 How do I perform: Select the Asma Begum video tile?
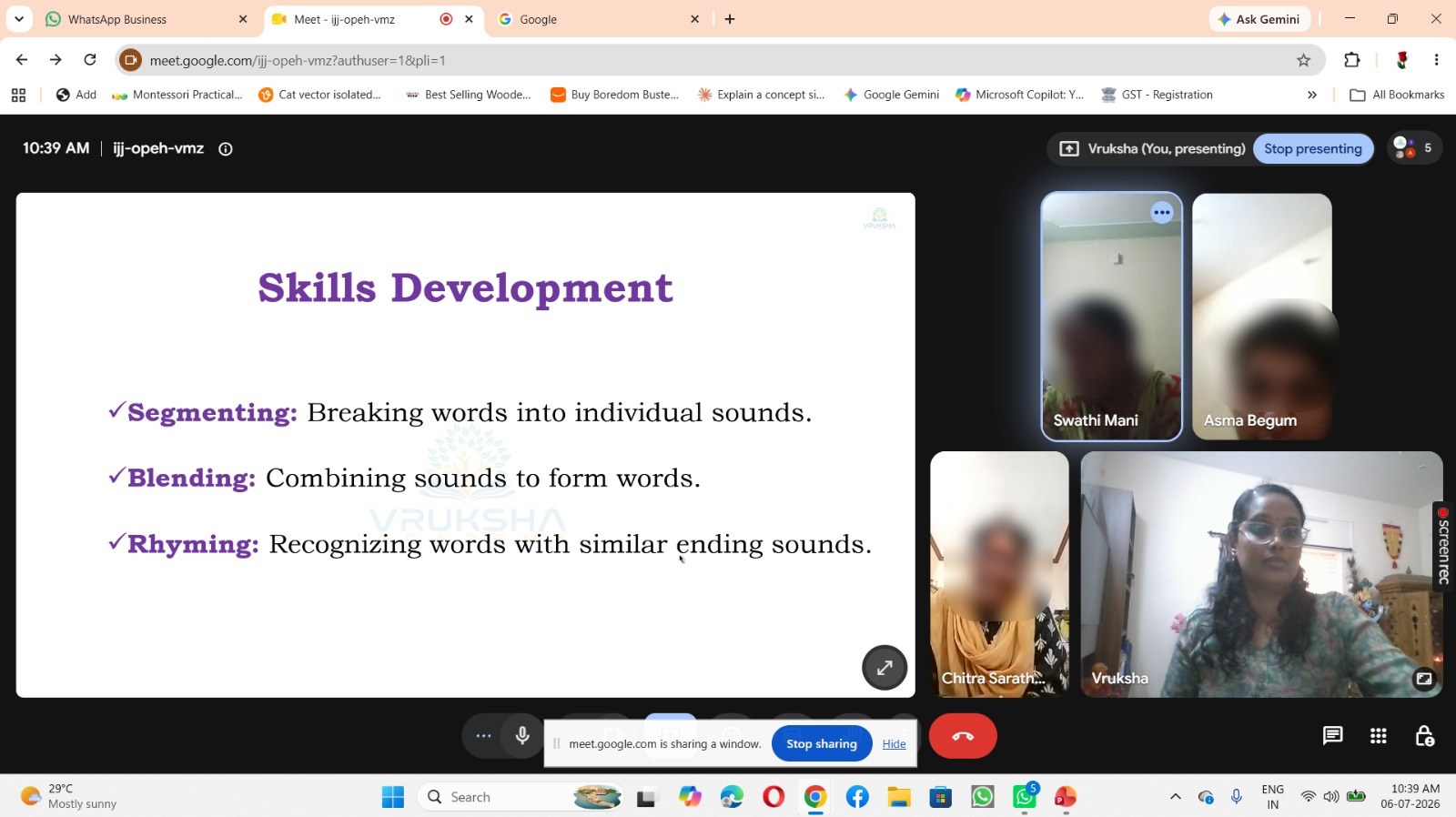(1262, 317)
